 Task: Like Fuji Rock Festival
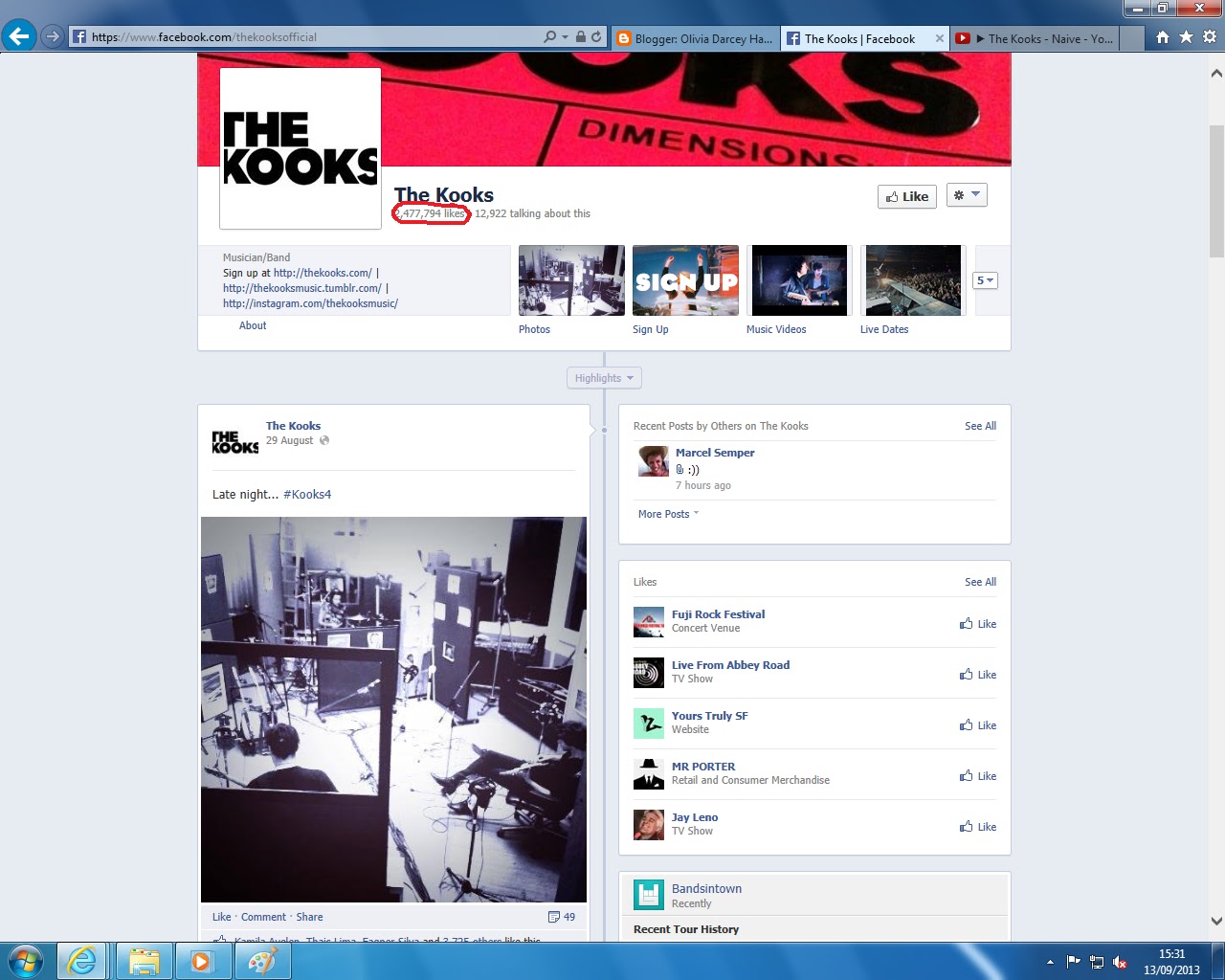click(978, 624)
